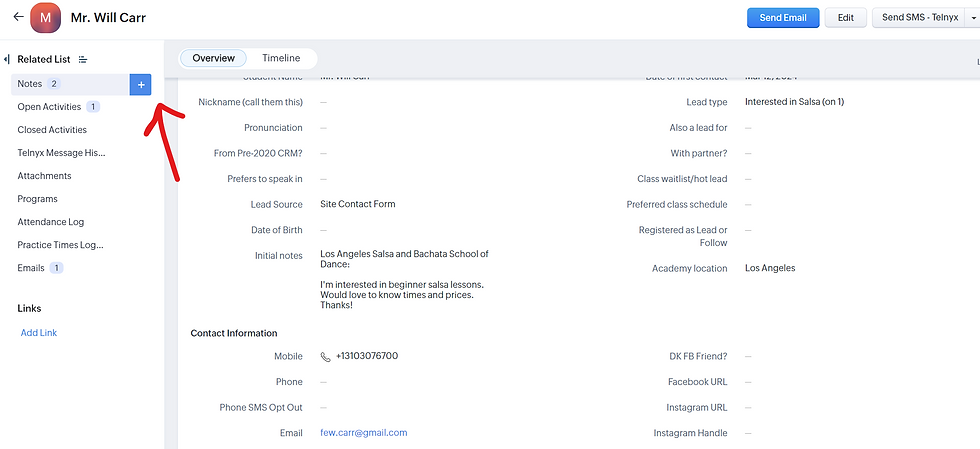Click the Mr. Will Carr title
980x449 pixels.
(108, 18)
